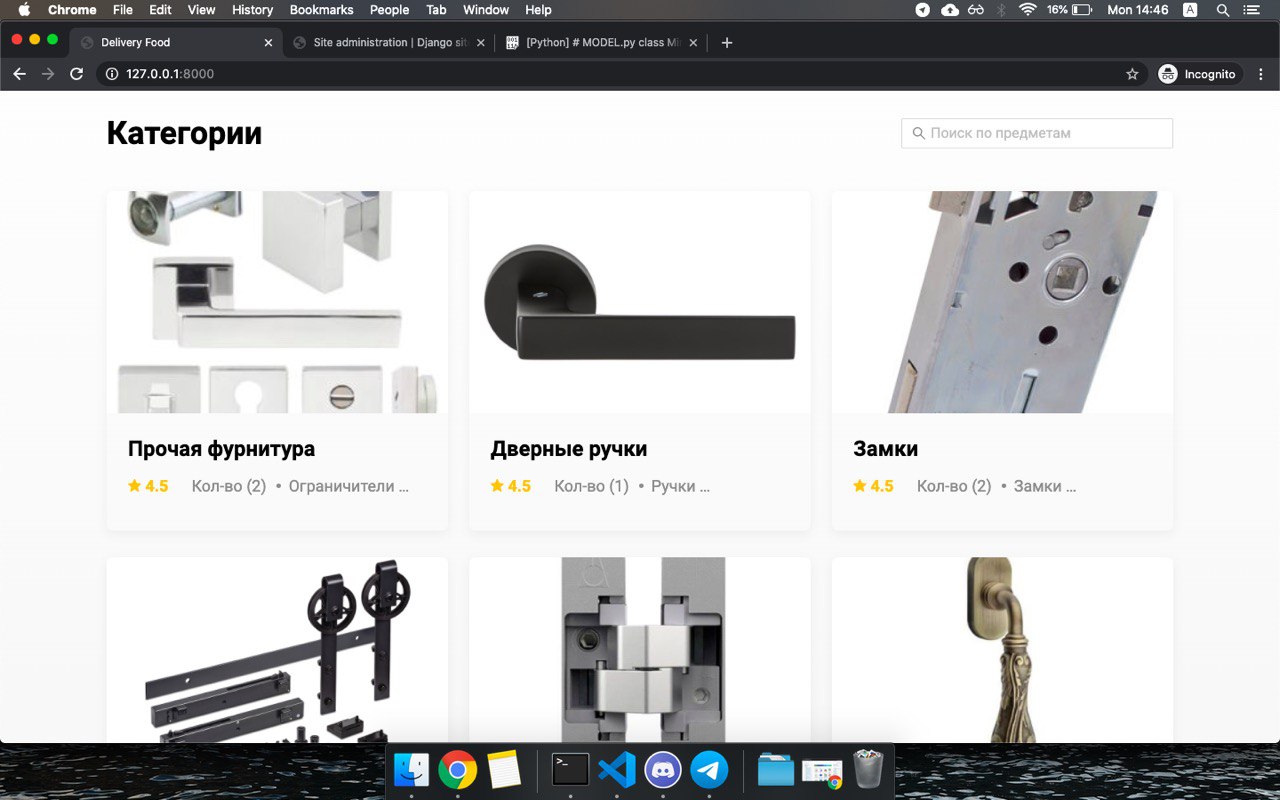Bookmark this page with the star icon
This screenshot has width=1280, height=800.
click(1132, 74)
